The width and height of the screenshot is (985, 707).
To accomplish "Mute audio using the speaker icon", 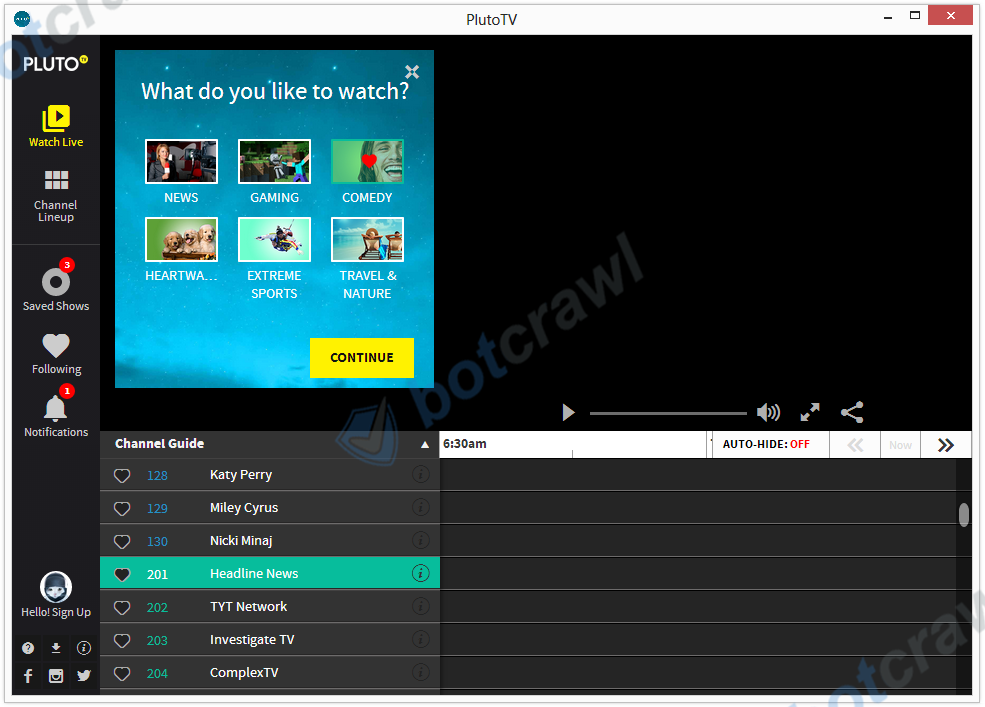I will (768, 412).
